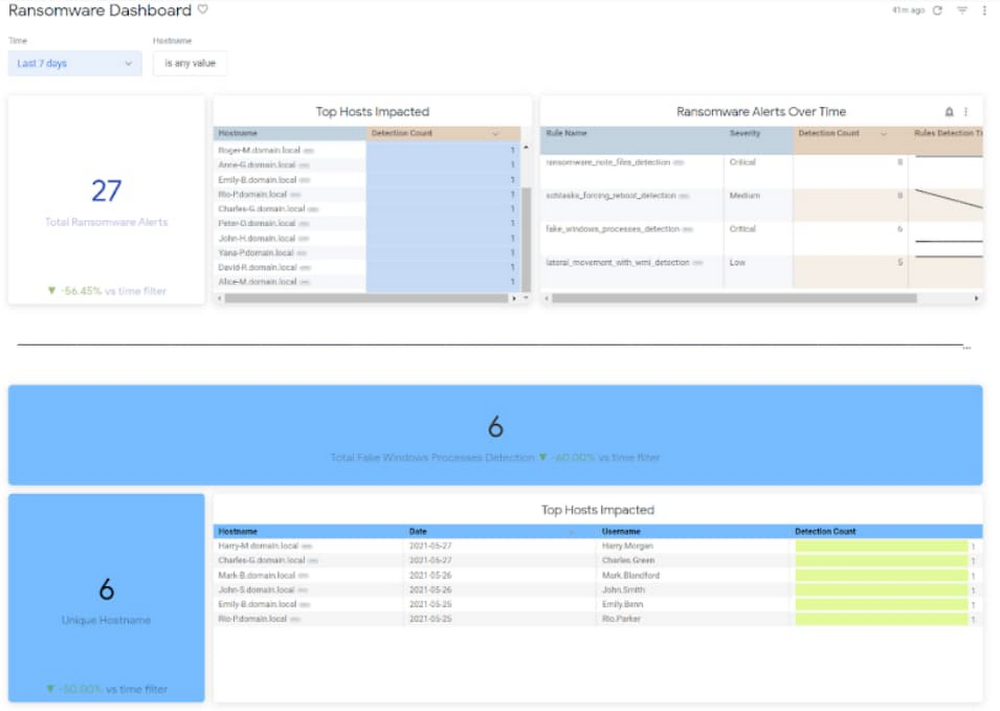Click ellipsis icon next to Harry-M.domain.local
The width and height of the screenshot is (1000, 711).
(306, 546)
